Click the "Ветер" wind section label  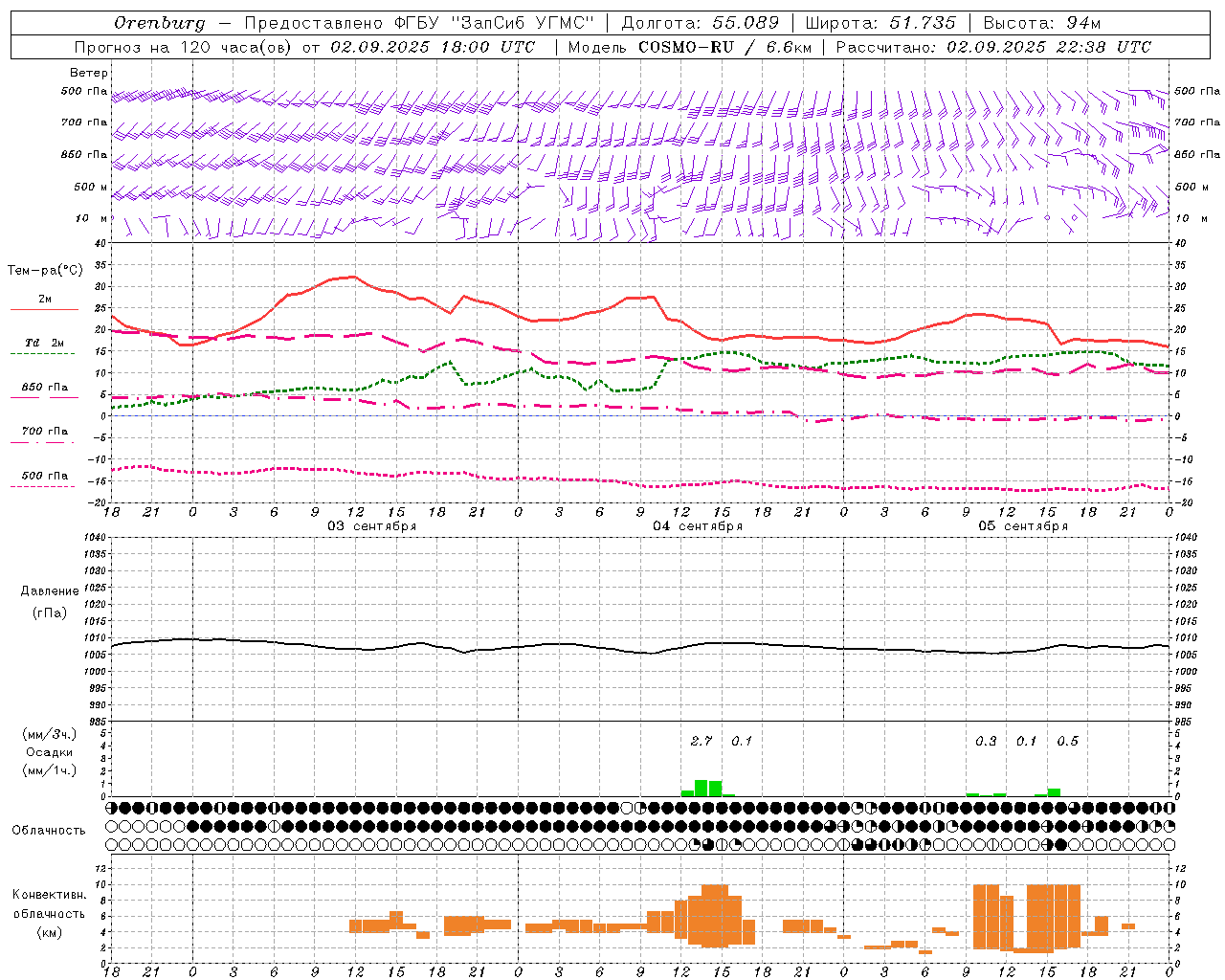(x=89, y=73)
